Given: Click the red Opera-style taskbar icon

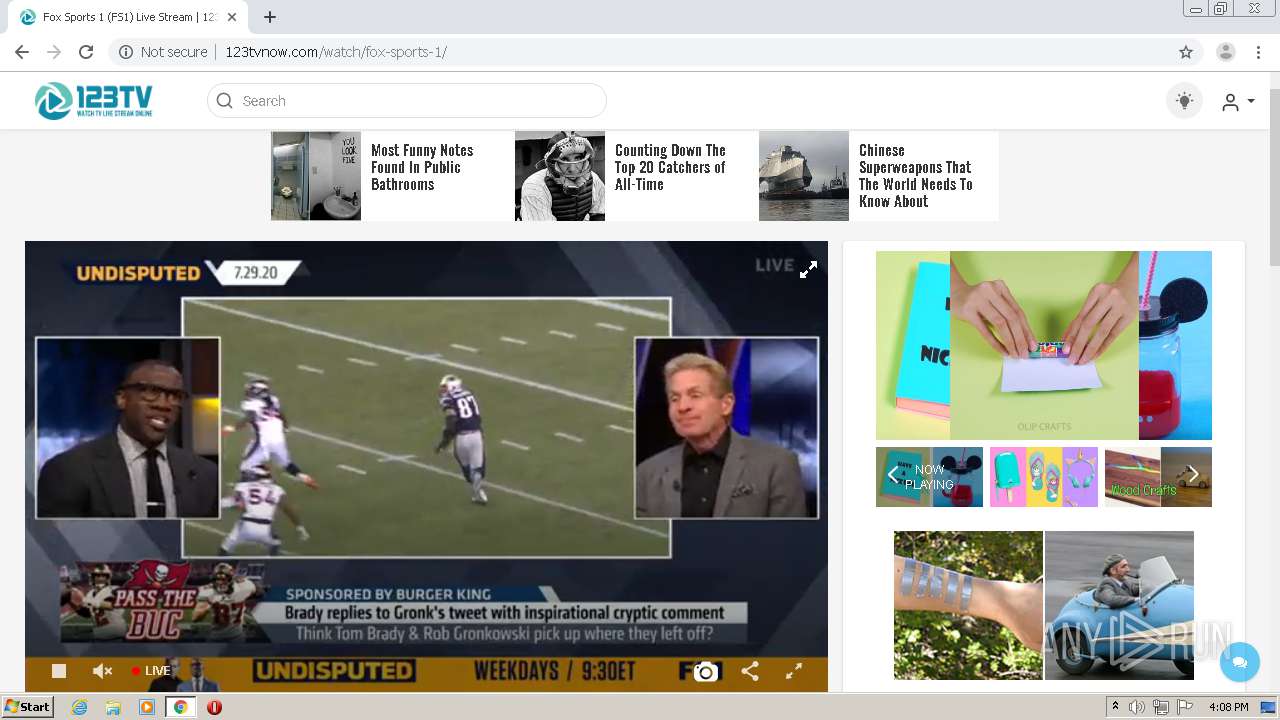Looking at the screenshot, I should tap(214, 707).
